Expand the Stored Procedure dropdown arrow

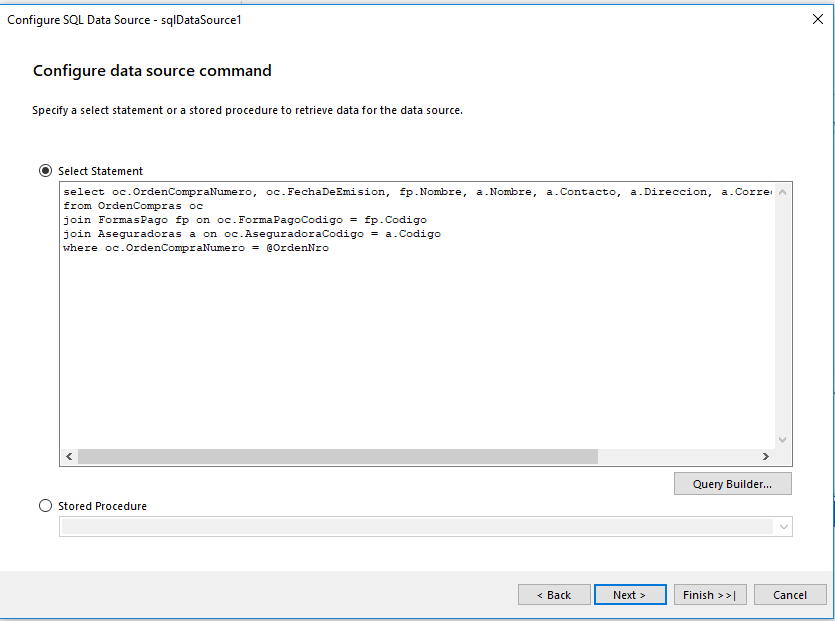(x=783, y=526)
